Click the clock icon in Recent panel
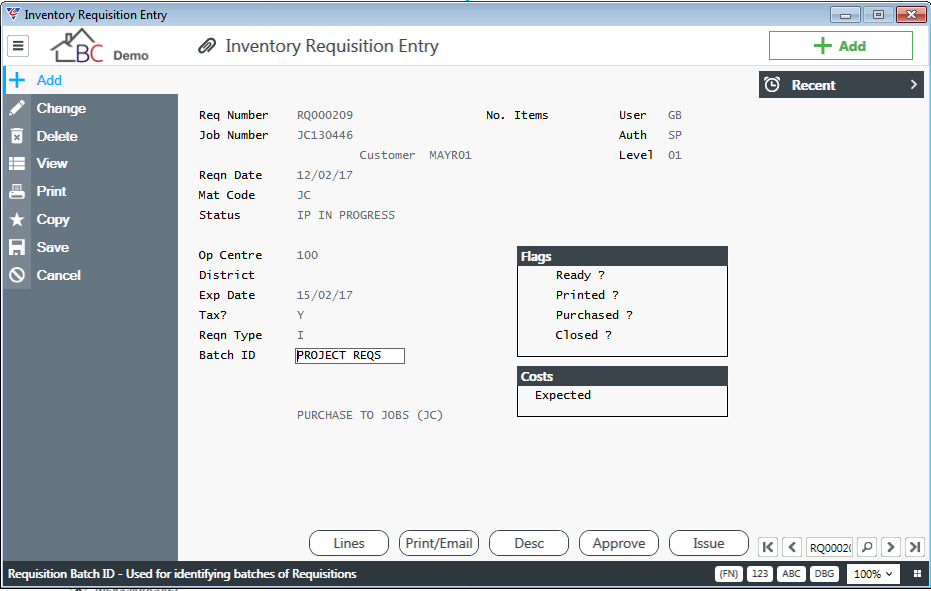This screenshot has height=591, width=931. pyautogui.click(x=772, y=85)
